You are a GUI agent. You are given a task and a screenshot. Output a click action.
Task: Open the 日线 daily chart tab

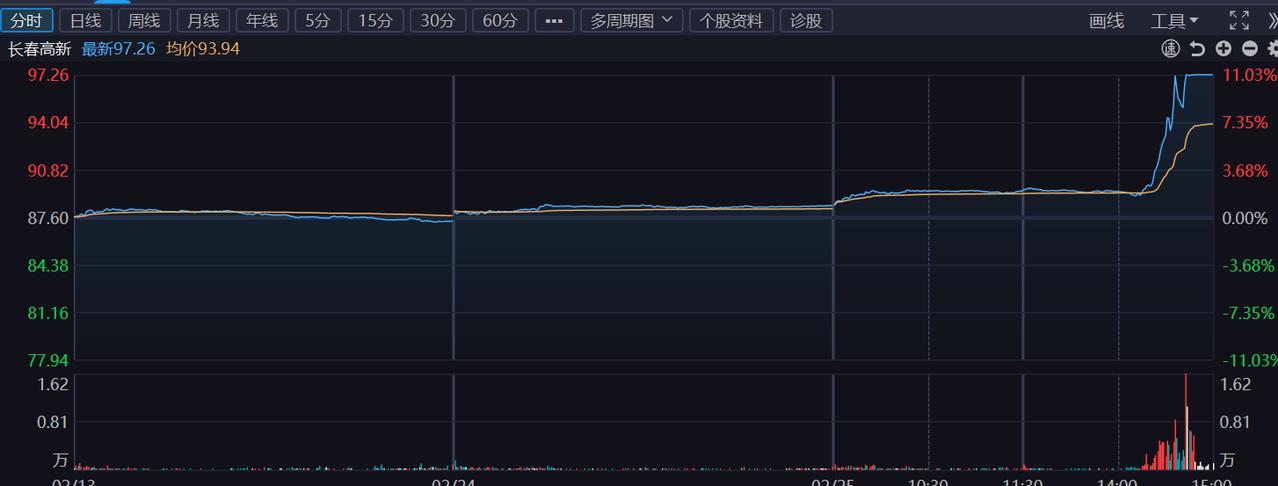86,20
